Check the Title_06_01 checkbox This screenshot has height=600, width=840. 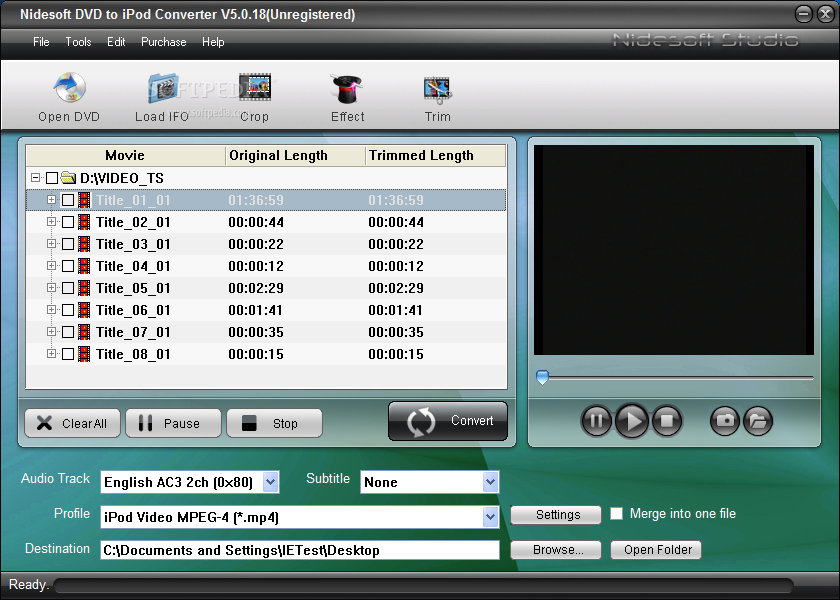68,310
